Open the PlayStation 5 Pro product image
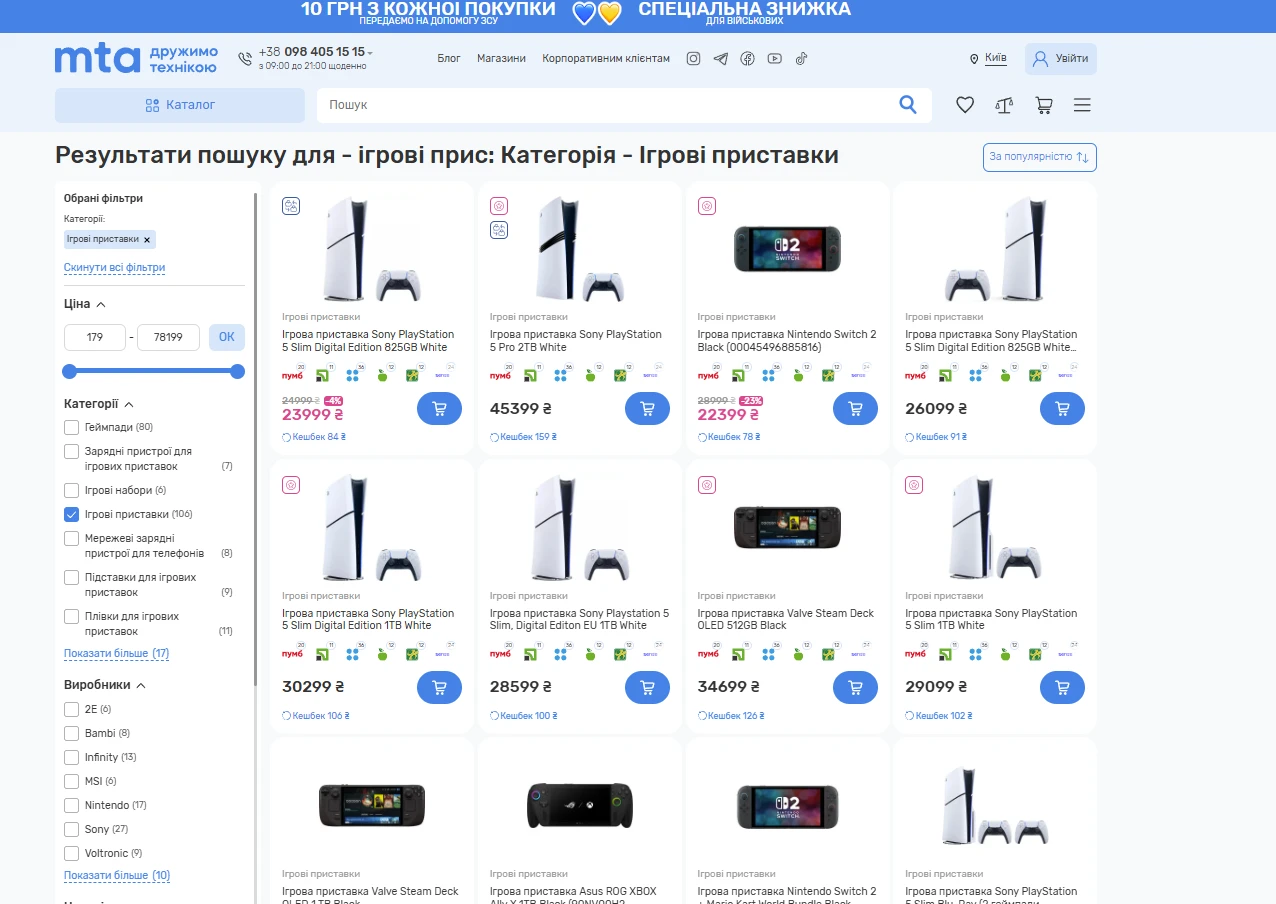This screenshot has height=904, width=1276. (580, 249)
